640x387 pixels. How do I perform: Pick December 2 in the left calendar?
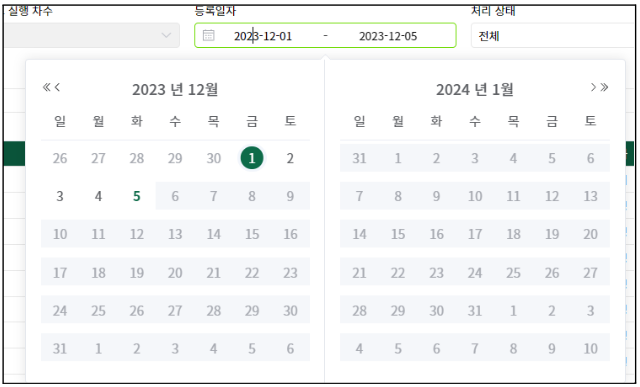click(x=290, y=158)
